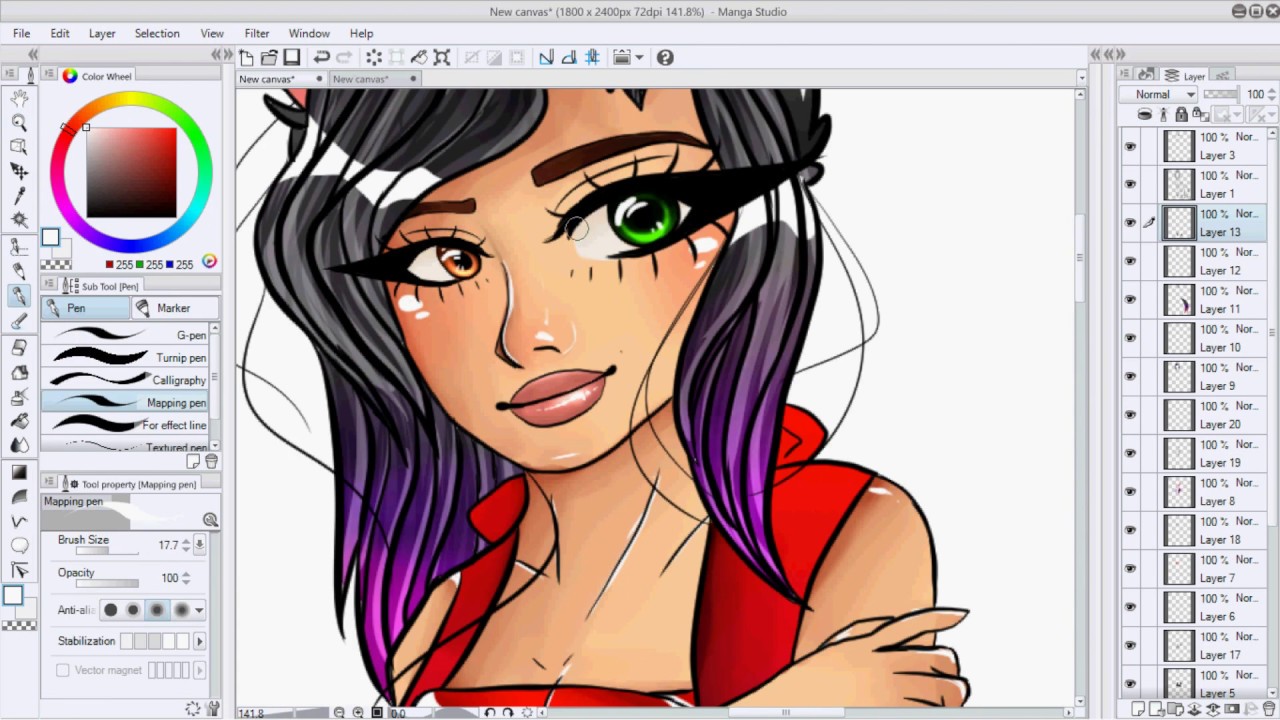Save the canvas from toolbar
The width and height of the screenshot is (1280, 720).
coord(292,57)
